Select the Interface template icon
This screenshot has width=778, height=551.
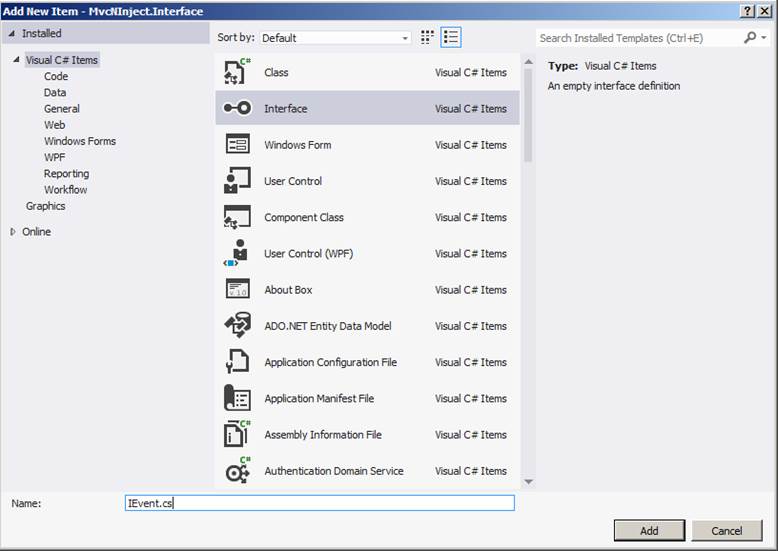pos(238,108)
